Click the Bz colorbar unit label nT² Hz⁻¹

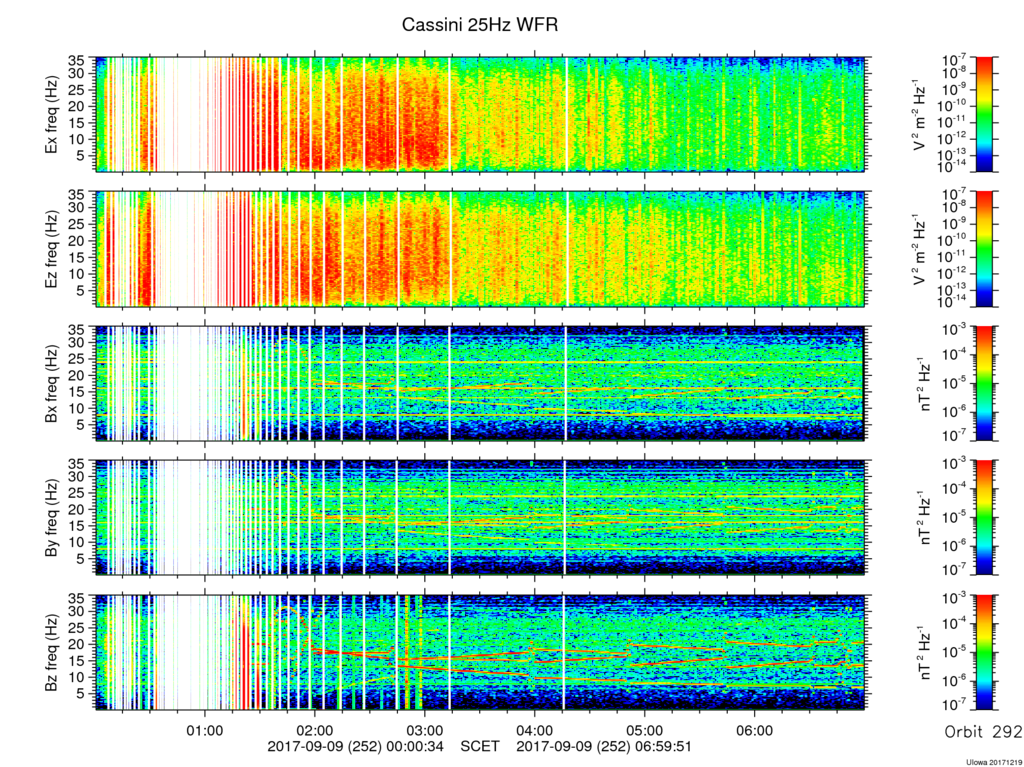(x=926, y=653)
